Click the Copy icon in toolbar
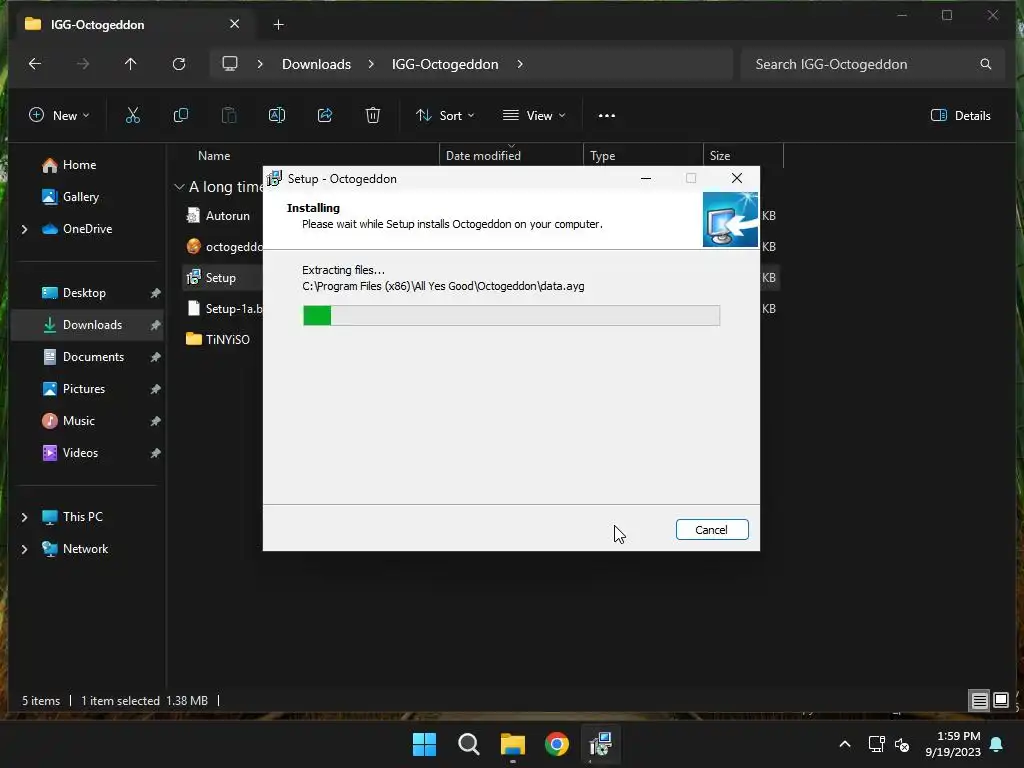The image size is (1024, 768). coord(180,116)
